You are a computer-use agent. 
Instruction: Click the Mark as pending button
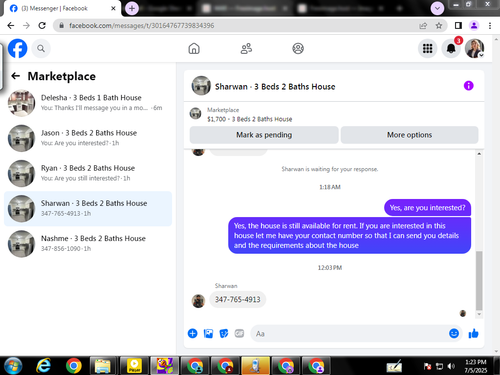click(x=264, y=135)
